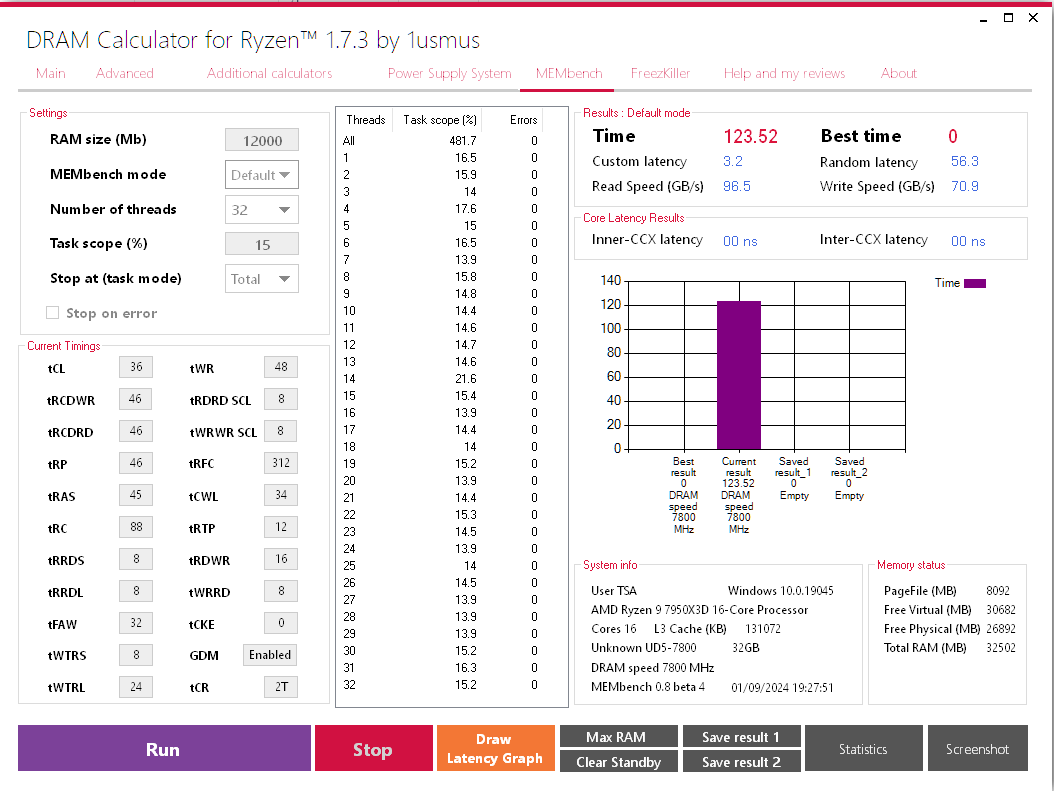
Task: Click the tRAS value field
Action: click(136, 495)
